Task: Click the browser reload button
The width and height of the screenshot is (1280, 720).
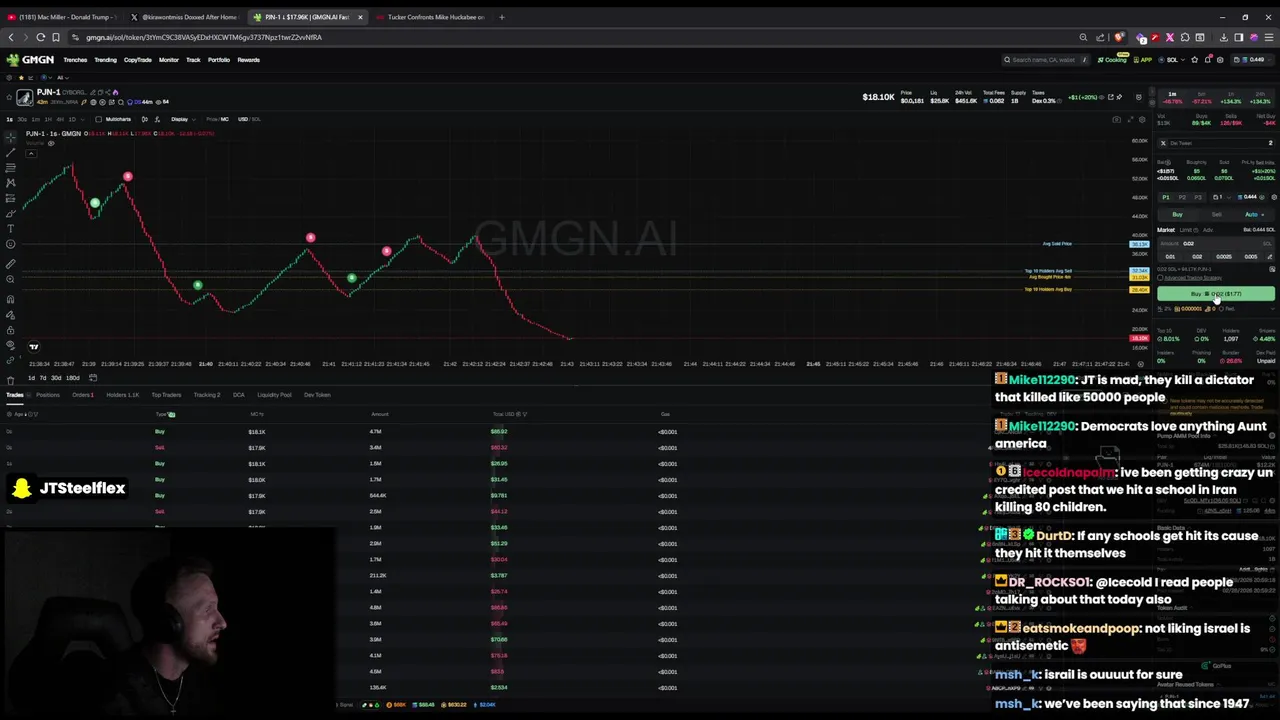Action: pos(40,37)
